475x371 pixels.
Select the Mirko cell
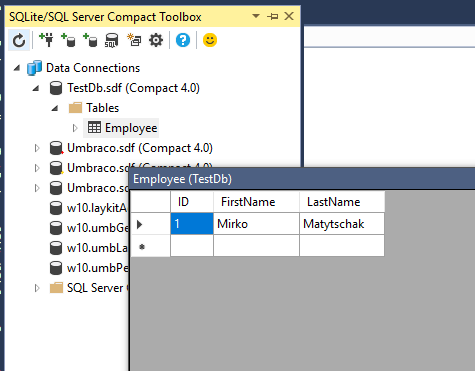pos(256,224)
